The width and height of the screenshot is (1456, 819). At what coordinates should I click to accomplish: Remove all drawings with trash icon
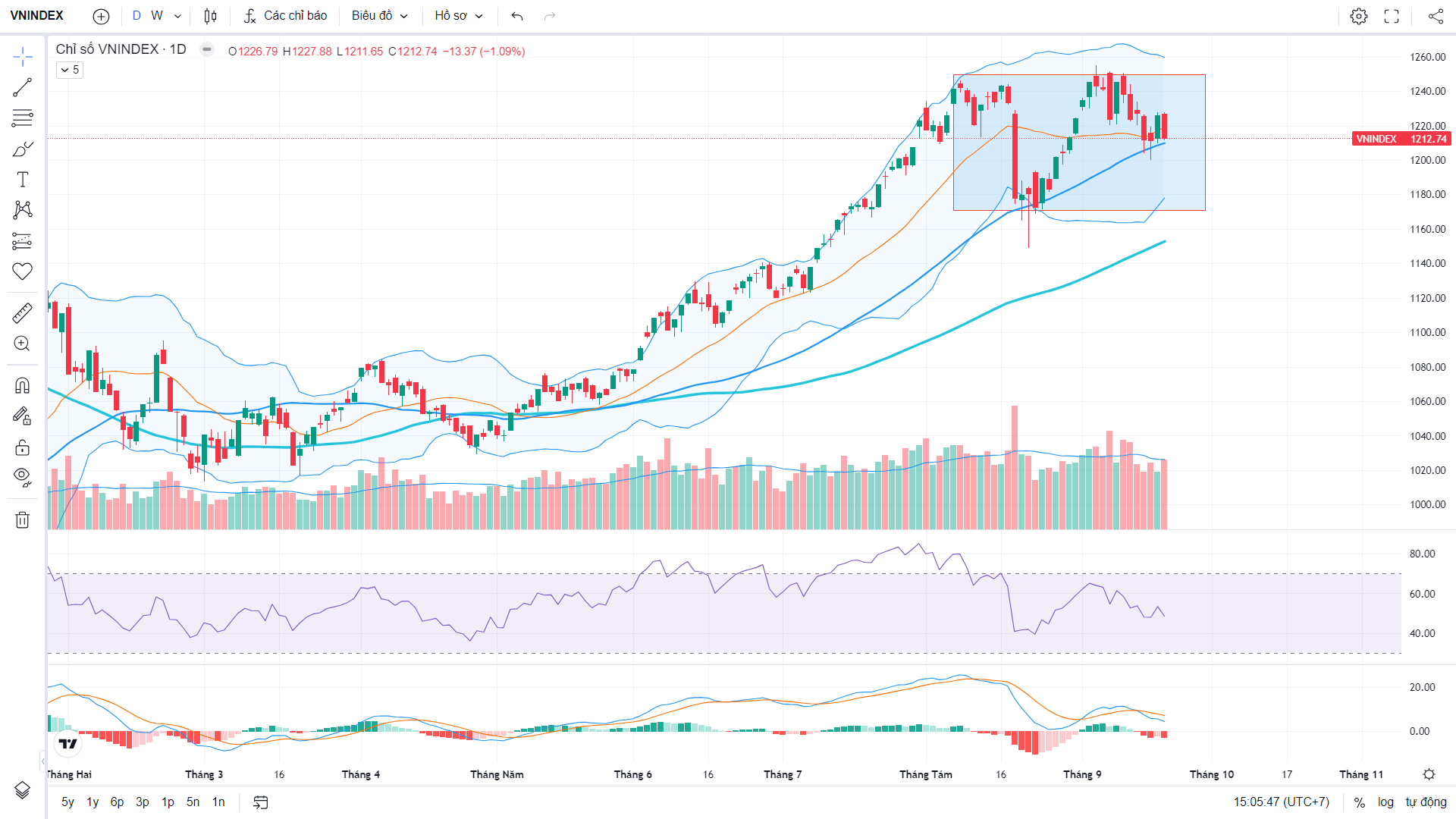[x=22, y=519]
